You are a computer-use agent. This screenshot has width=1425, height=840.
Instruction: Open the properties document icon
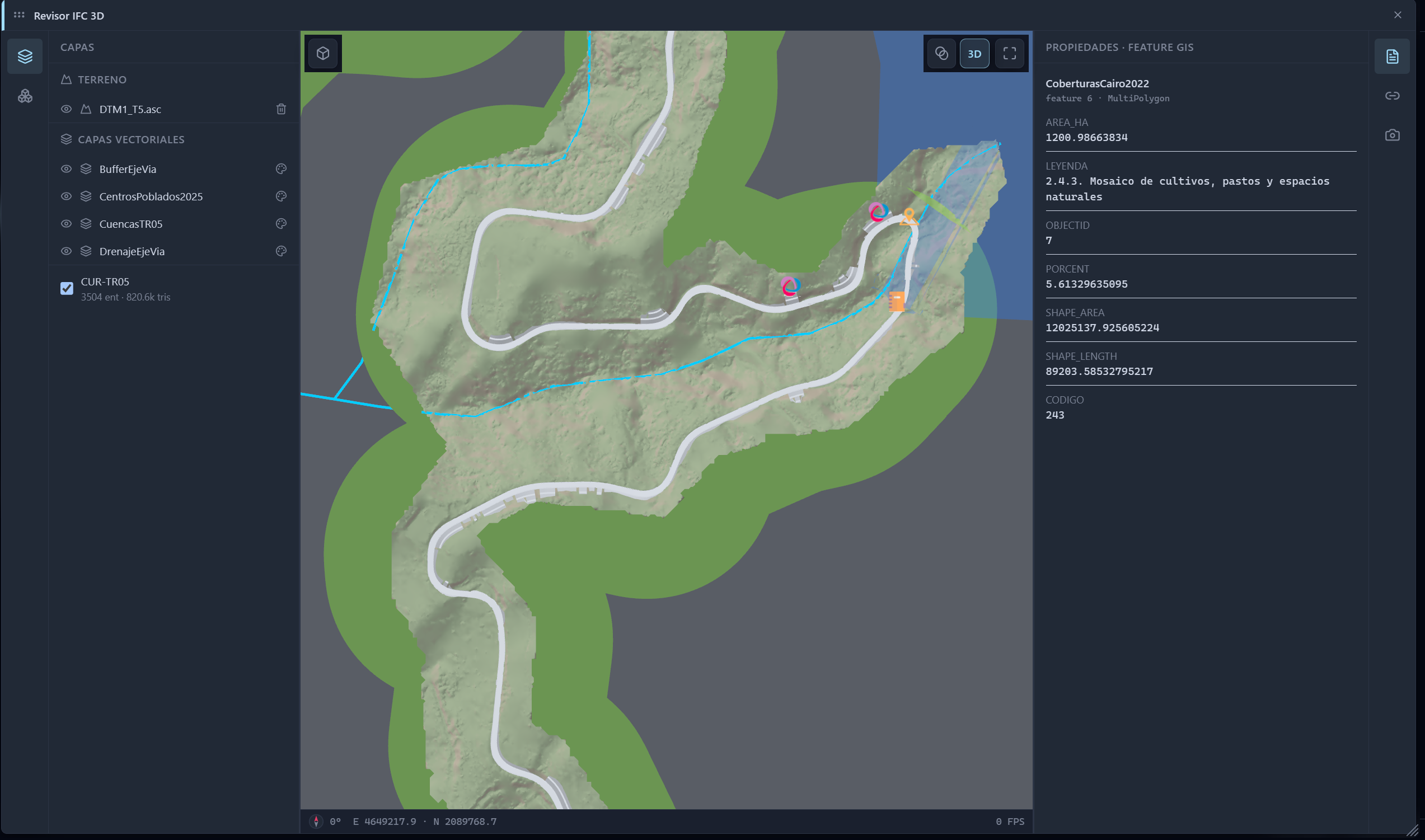pyautogui.click(x=1392, y=56)
